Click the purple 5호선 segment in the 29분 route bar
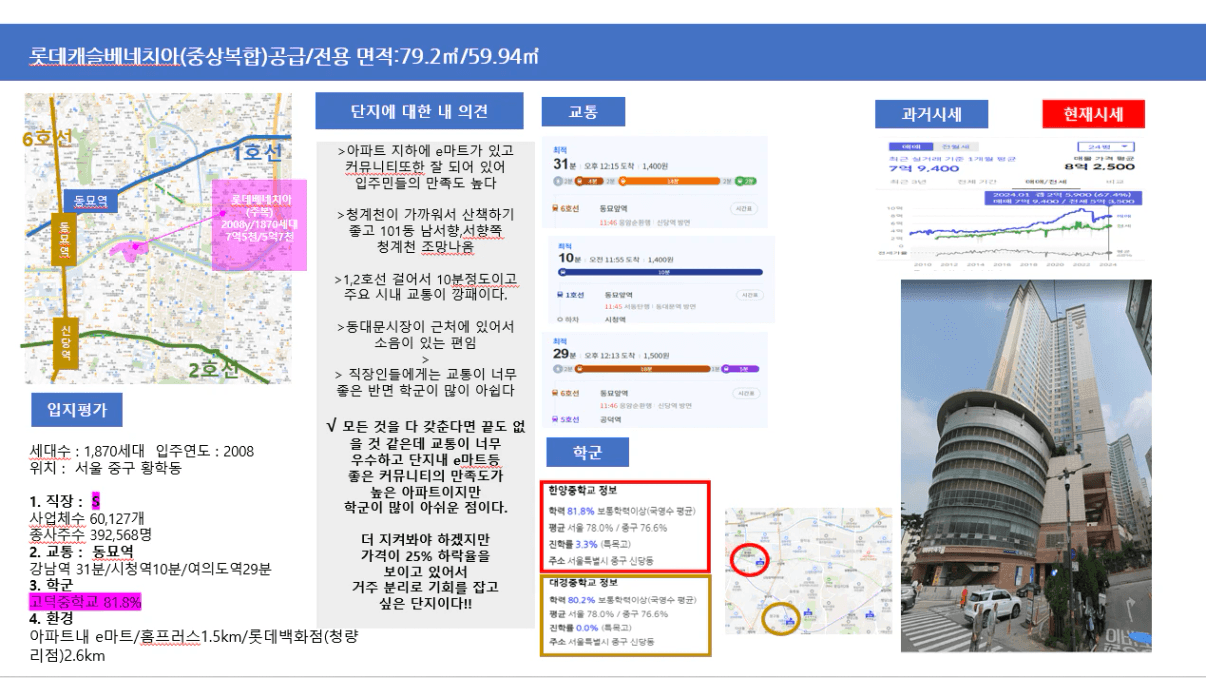Viewport: 1206px width, 678px height. tap(740, 369)
